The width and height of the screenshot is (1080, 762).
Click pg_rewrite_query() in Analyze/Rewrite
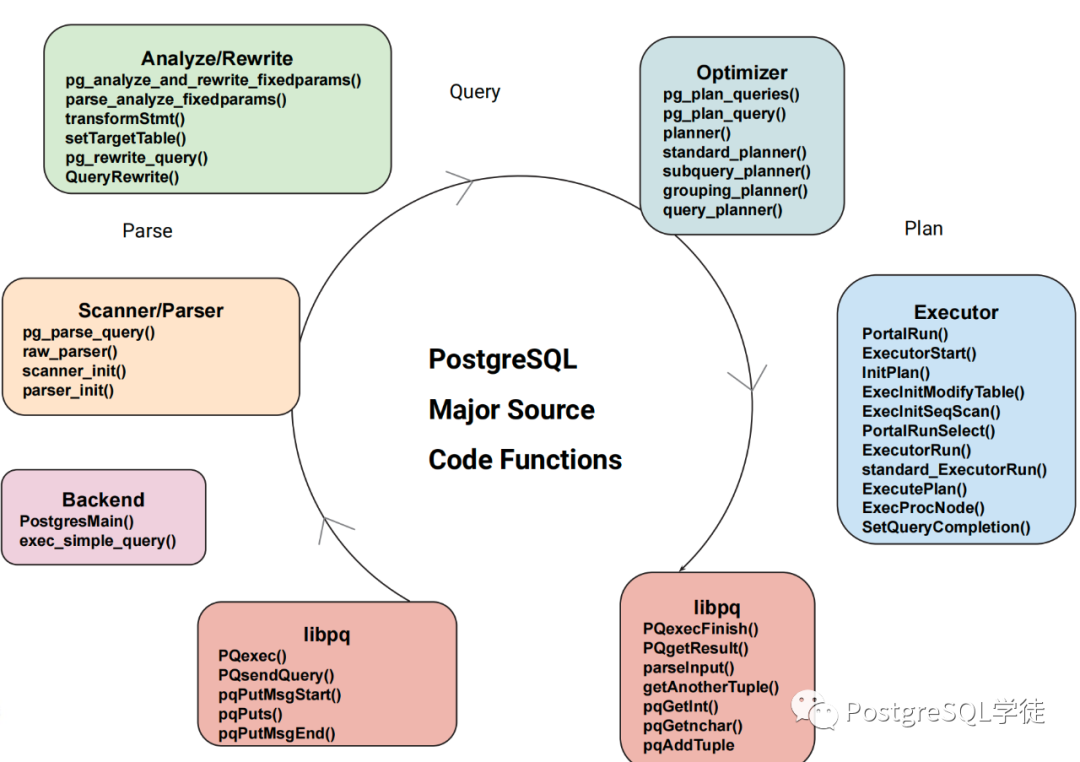(137, 158)
